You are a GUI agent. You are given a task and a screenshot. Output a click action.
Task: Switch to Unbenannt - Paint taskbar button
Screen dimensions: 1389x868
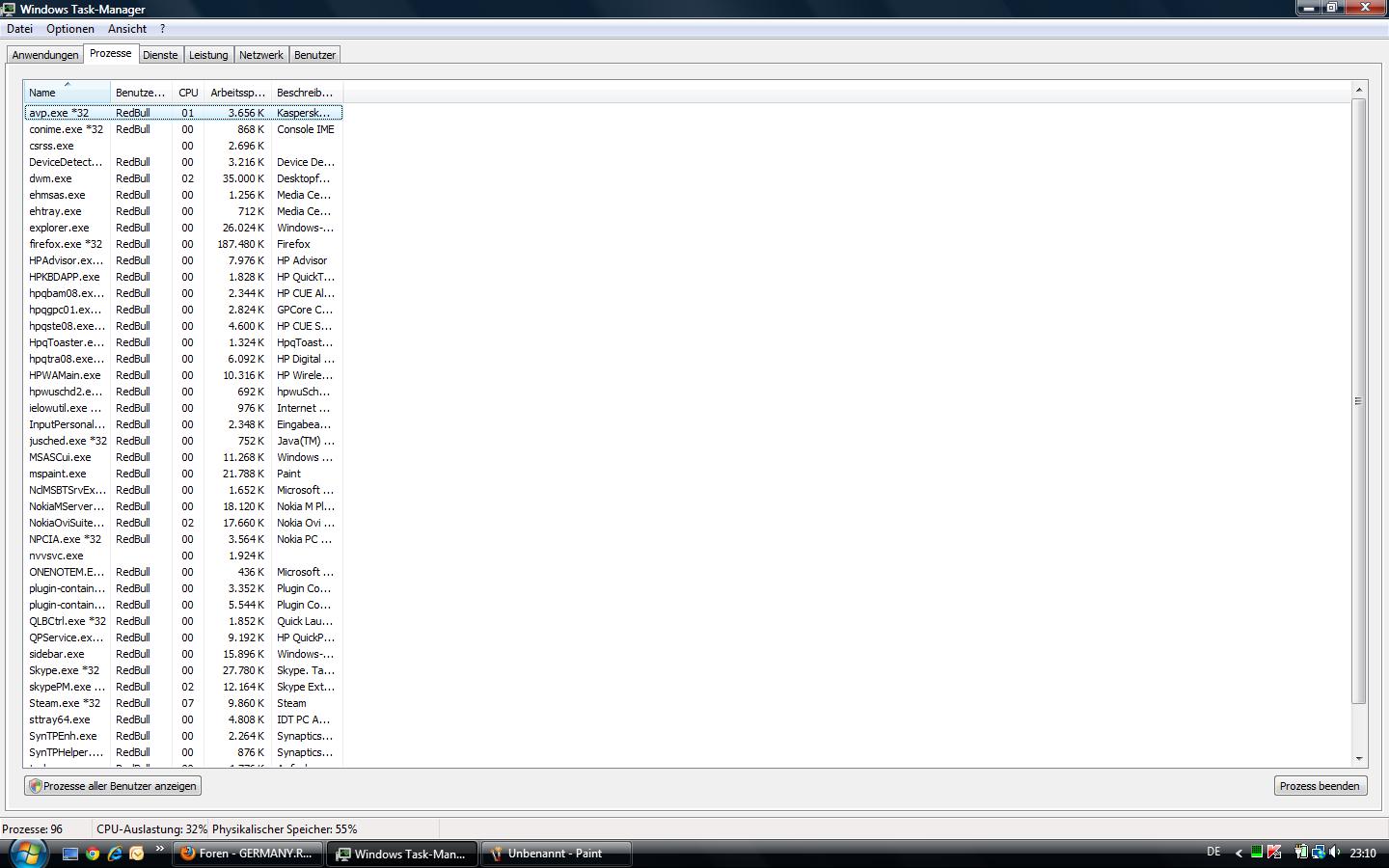click(557, 854)
